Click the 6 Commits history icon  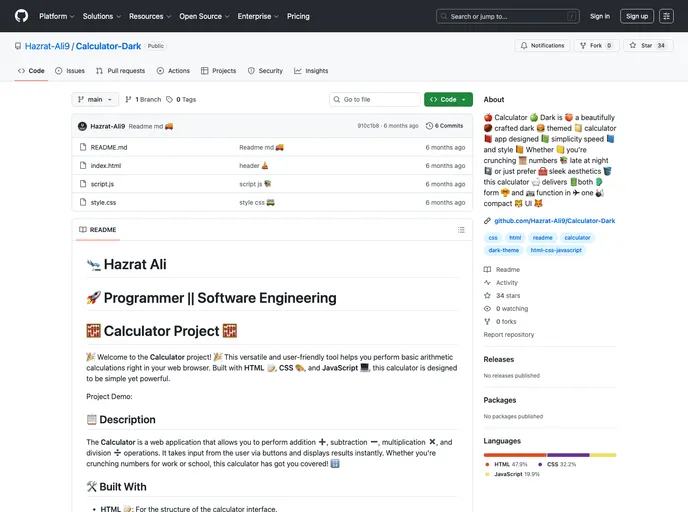coord(444,126)
